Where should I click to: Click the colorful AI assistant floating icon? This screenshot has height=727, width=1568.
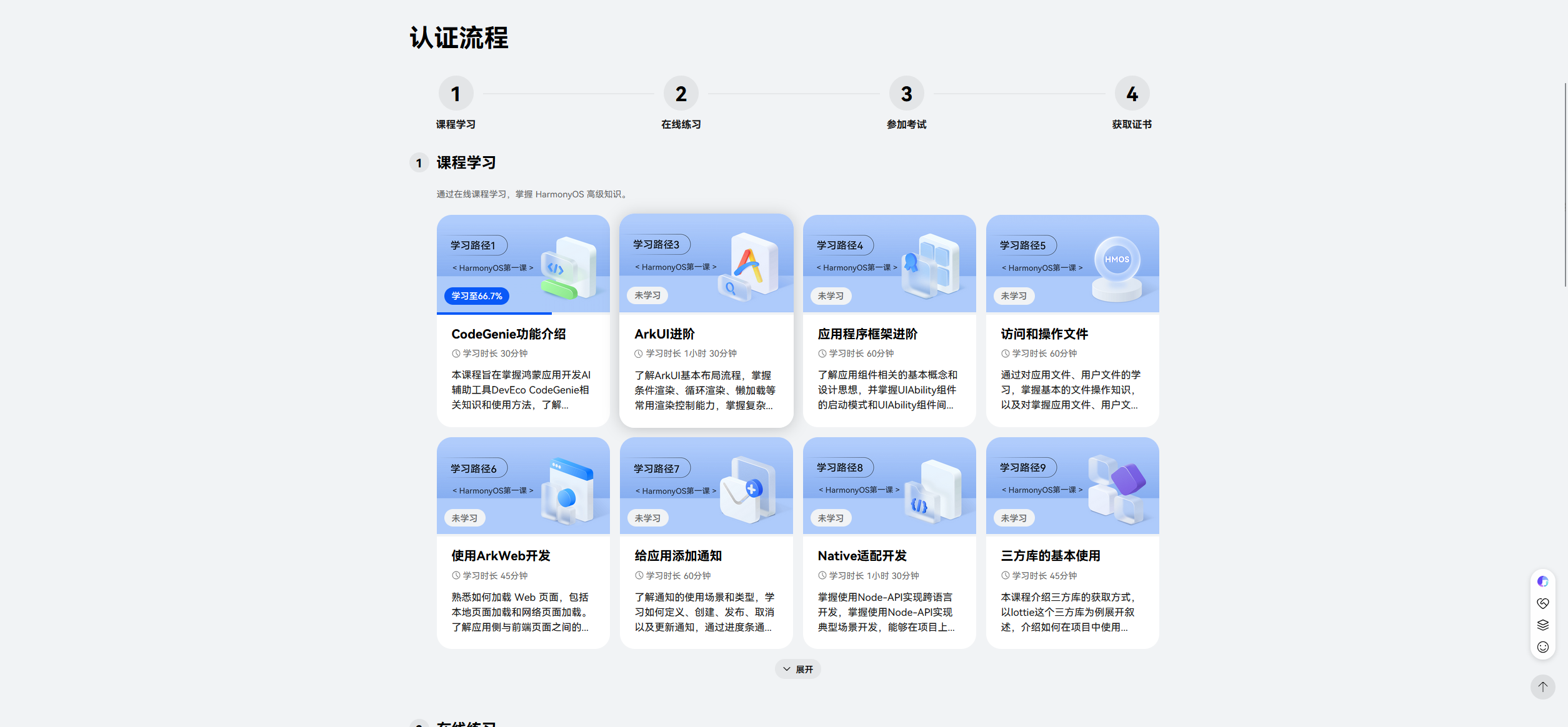(1542, 581)
